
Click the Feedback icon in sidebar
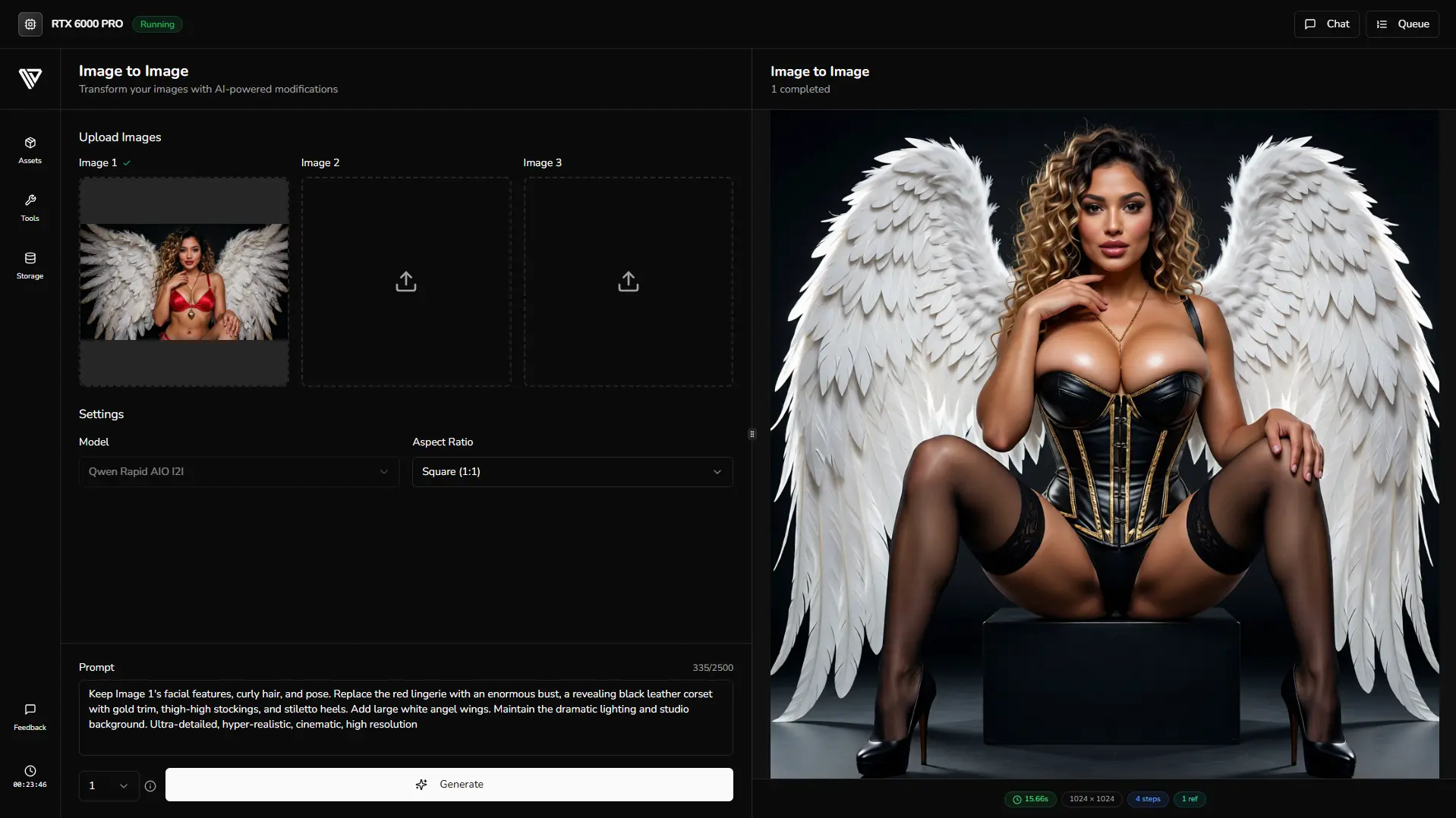(x=30, y=710)
